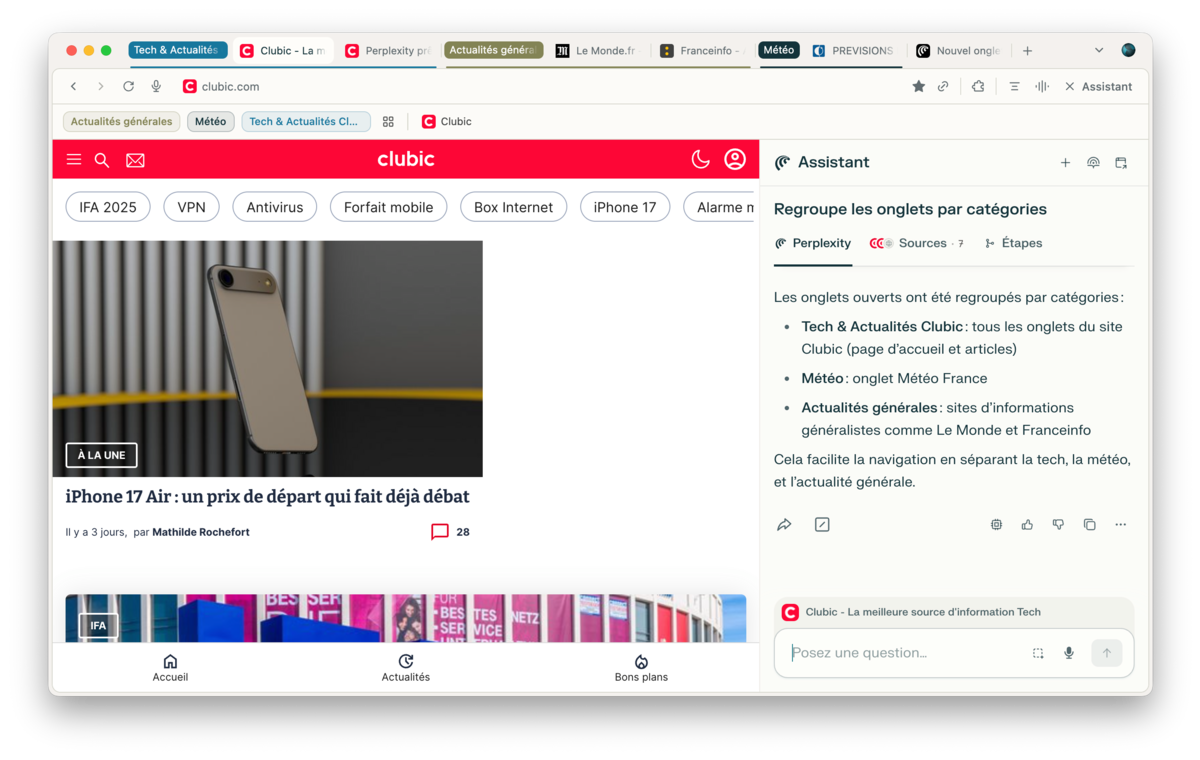1200x760 pixels.
Task: Open author Mathilde Rochefort's page
Action: [x=201, y=532]
